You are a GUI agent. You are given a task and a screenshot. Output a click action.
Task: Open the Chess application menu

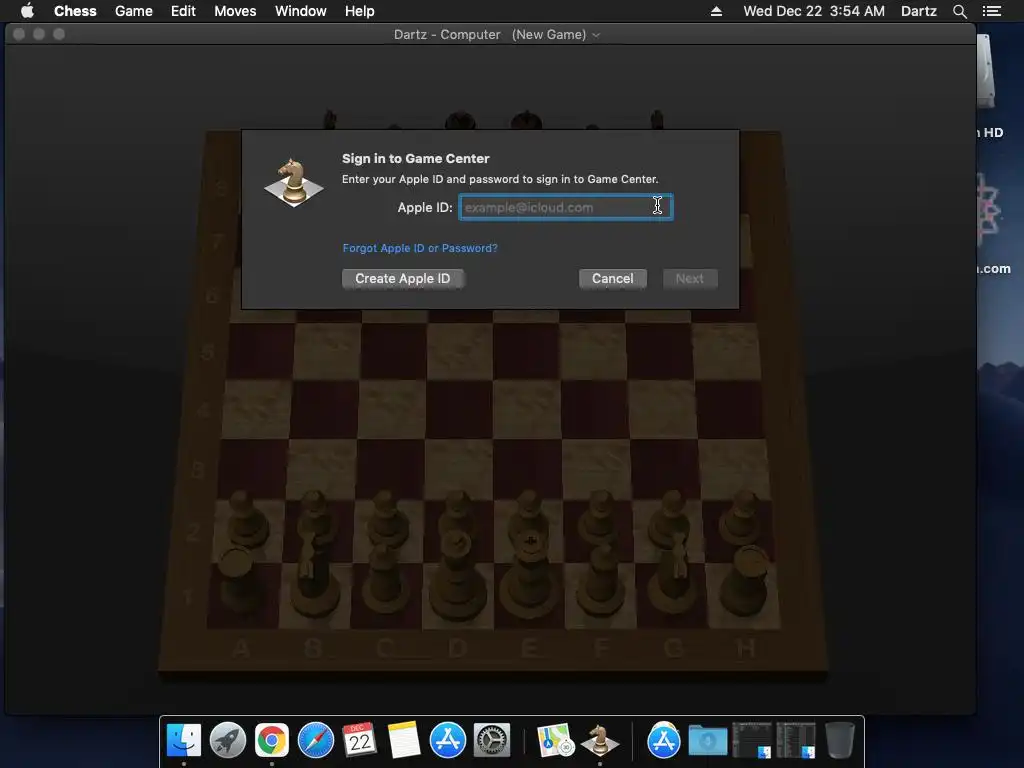(75, 11)
